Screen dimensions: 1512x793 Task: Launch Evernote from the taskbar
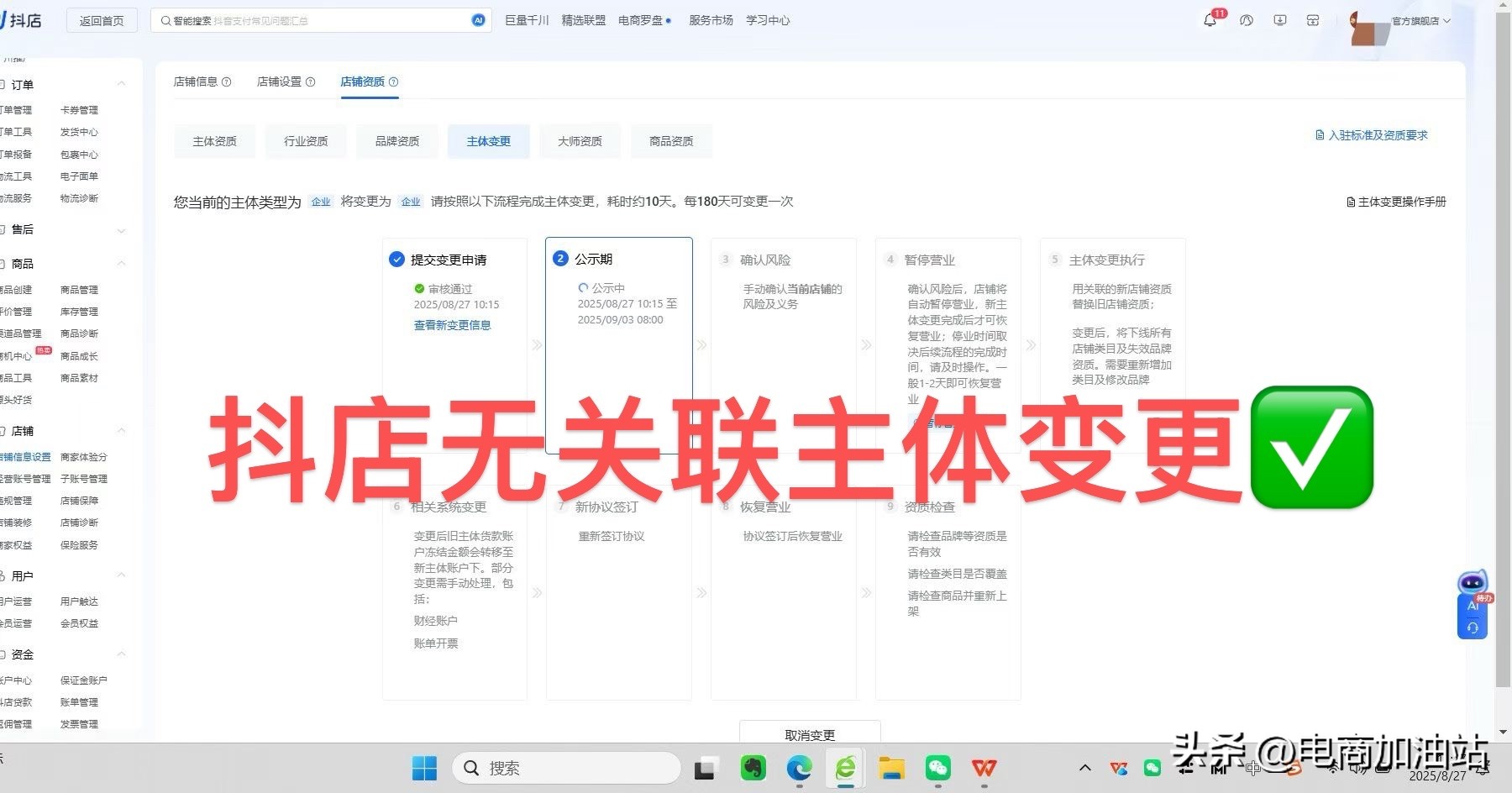[753, 768]
